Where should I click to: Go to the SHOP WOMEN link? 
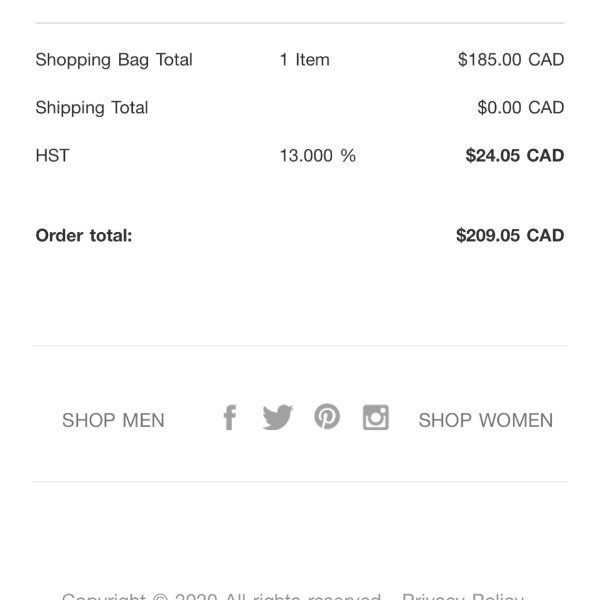(485, 421)
